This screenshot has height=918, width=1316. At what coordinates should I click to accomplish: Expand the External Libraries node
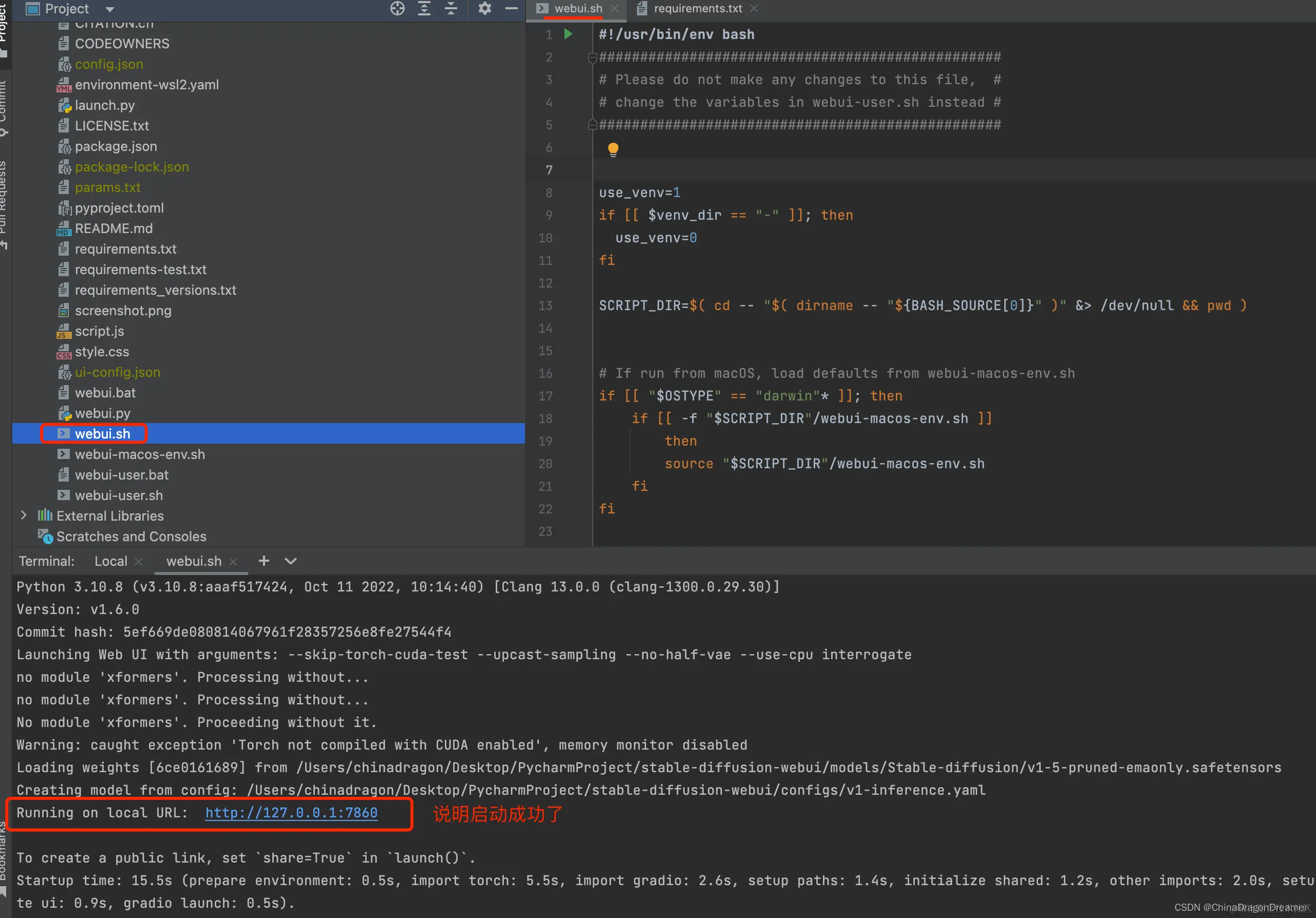(x=24, y=515)
